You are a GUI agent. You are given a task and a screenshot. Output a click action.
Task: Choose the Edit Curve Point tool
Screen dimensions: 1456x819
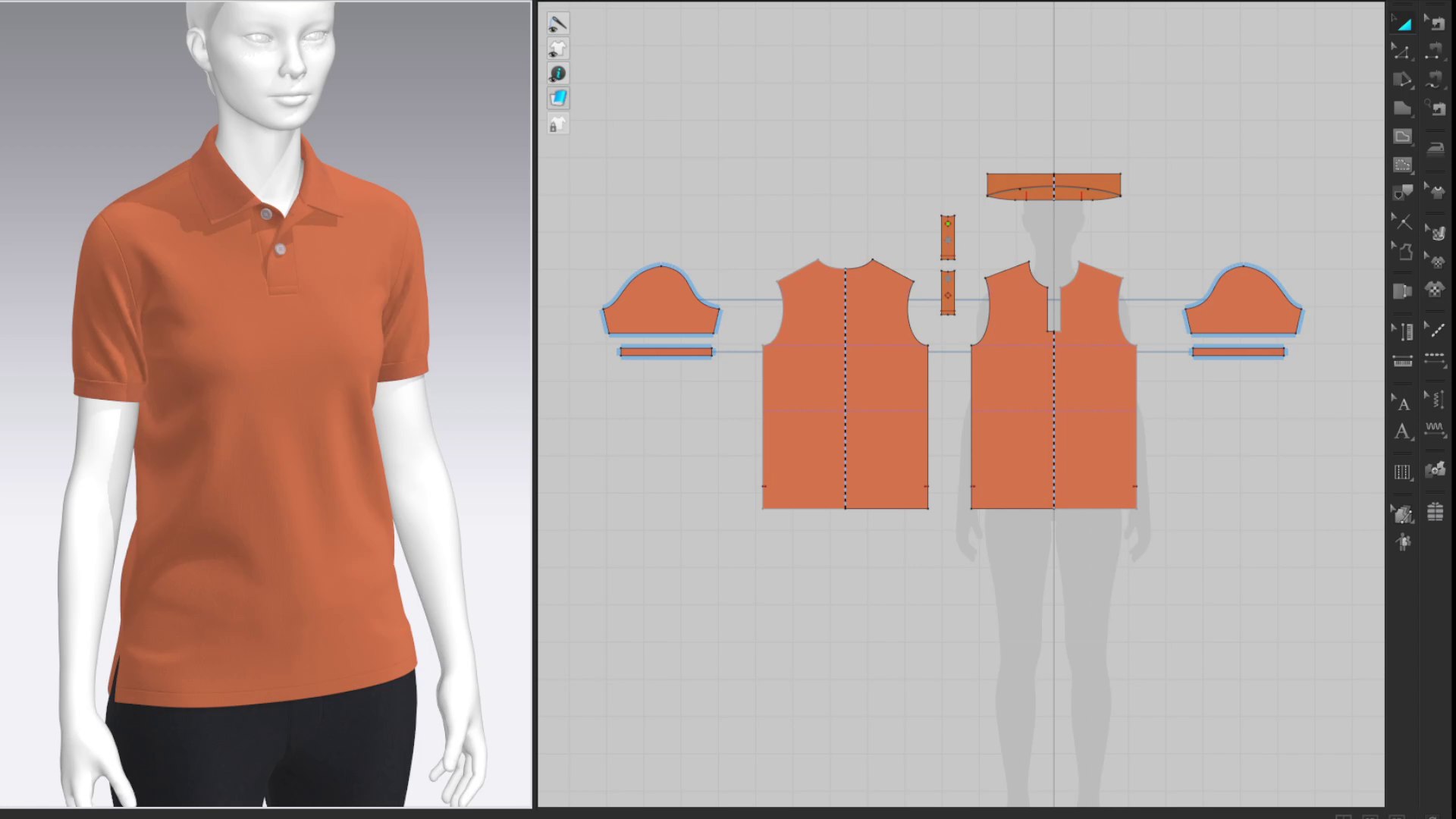tap(1401, 80)
